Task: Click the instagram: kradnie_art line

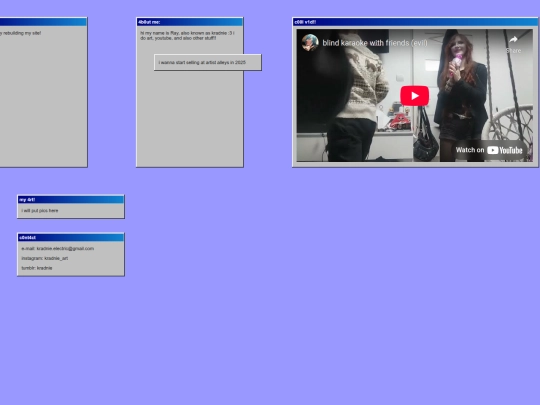Action: (45, 258)
